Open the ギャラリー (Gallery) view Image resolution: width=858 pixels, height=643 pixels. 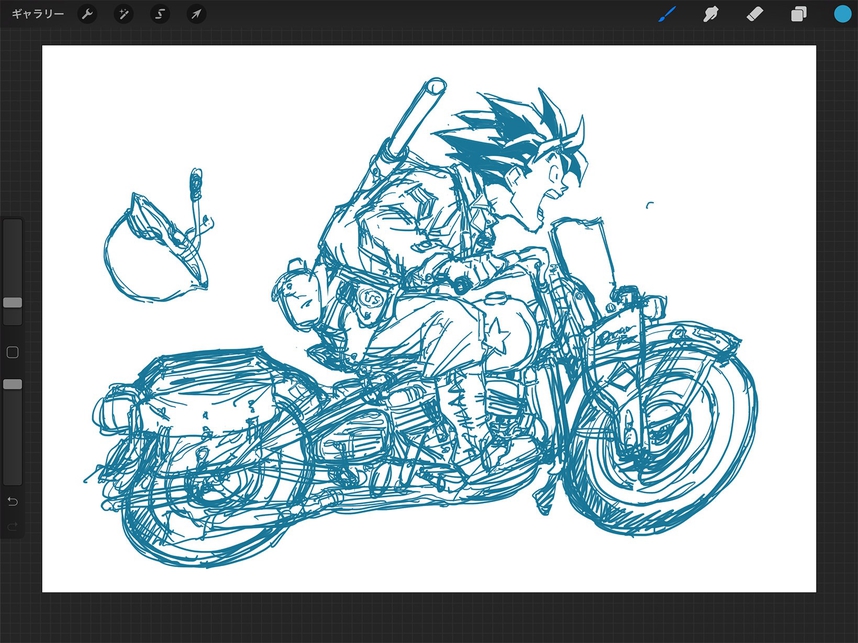(37, 14)
